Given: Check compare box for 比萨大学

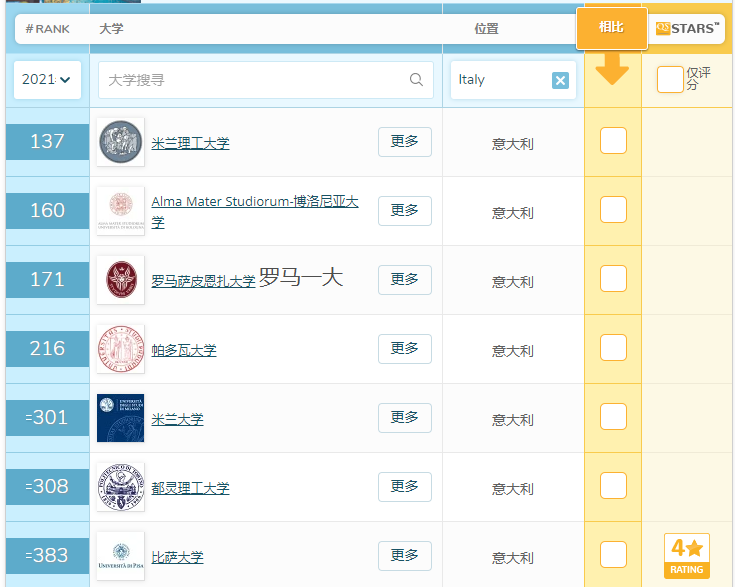Looking at the screenshot, I should pyautogui.click(x=613, y=555).
